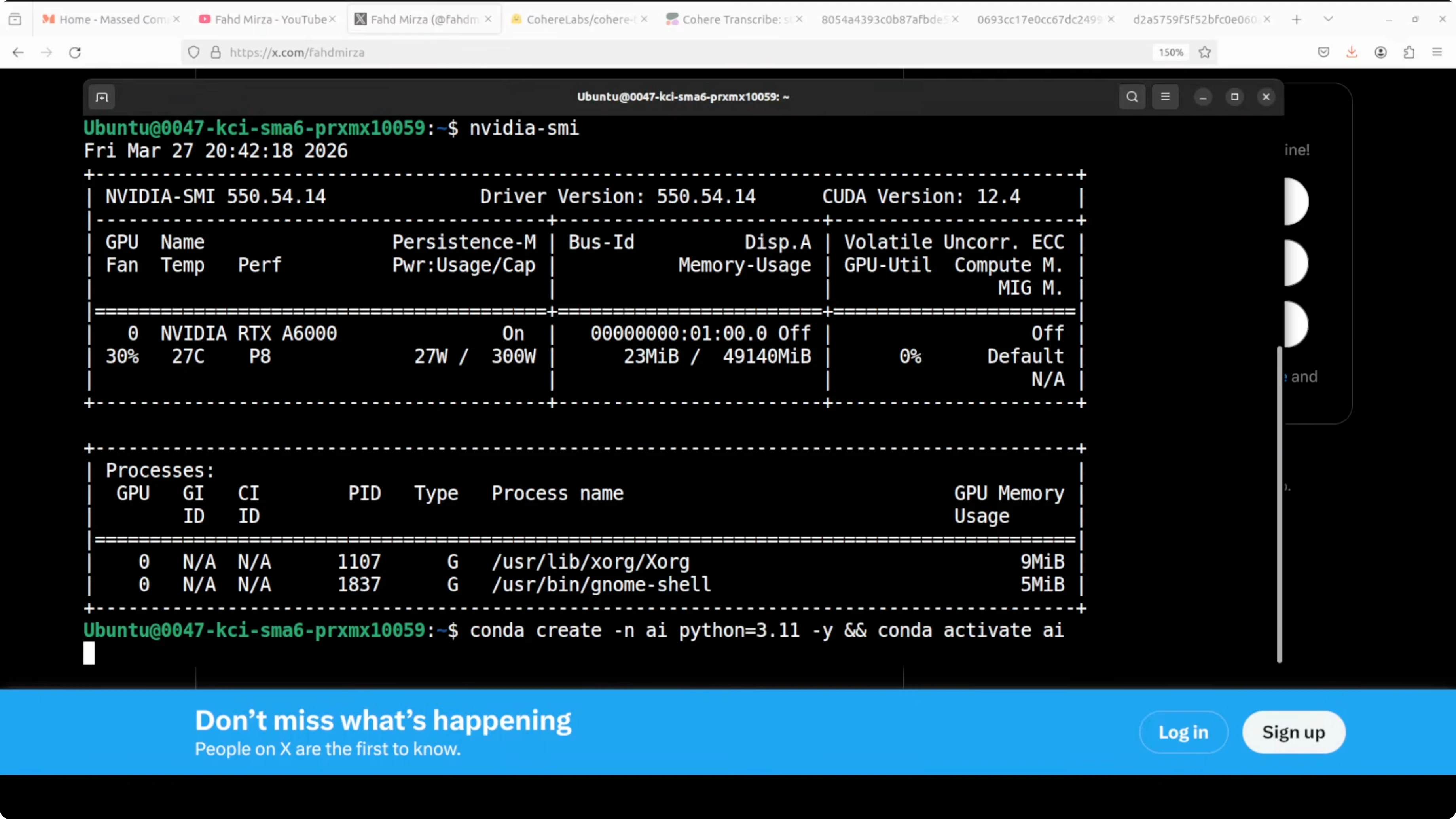Open the terminal hamburger menu
This screenshot has height=819, width=1456.
(x=1165, y=97)
